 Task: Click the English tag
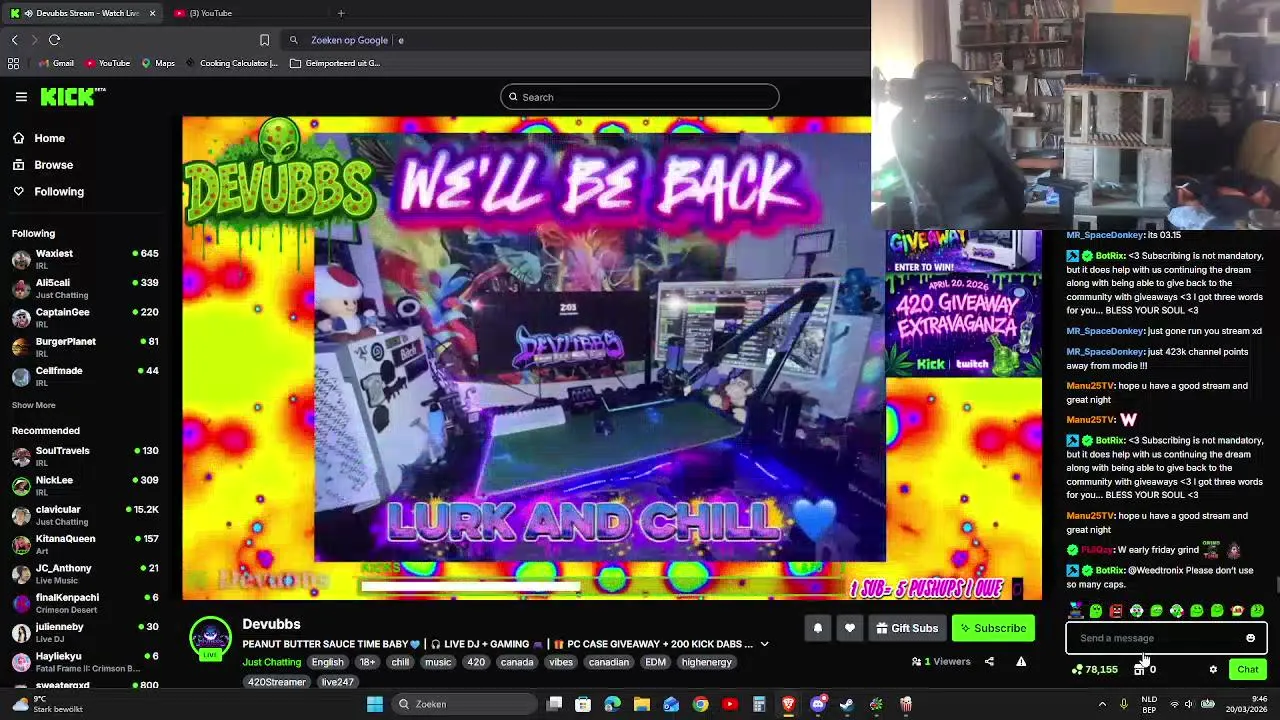[x=327, y=662]
